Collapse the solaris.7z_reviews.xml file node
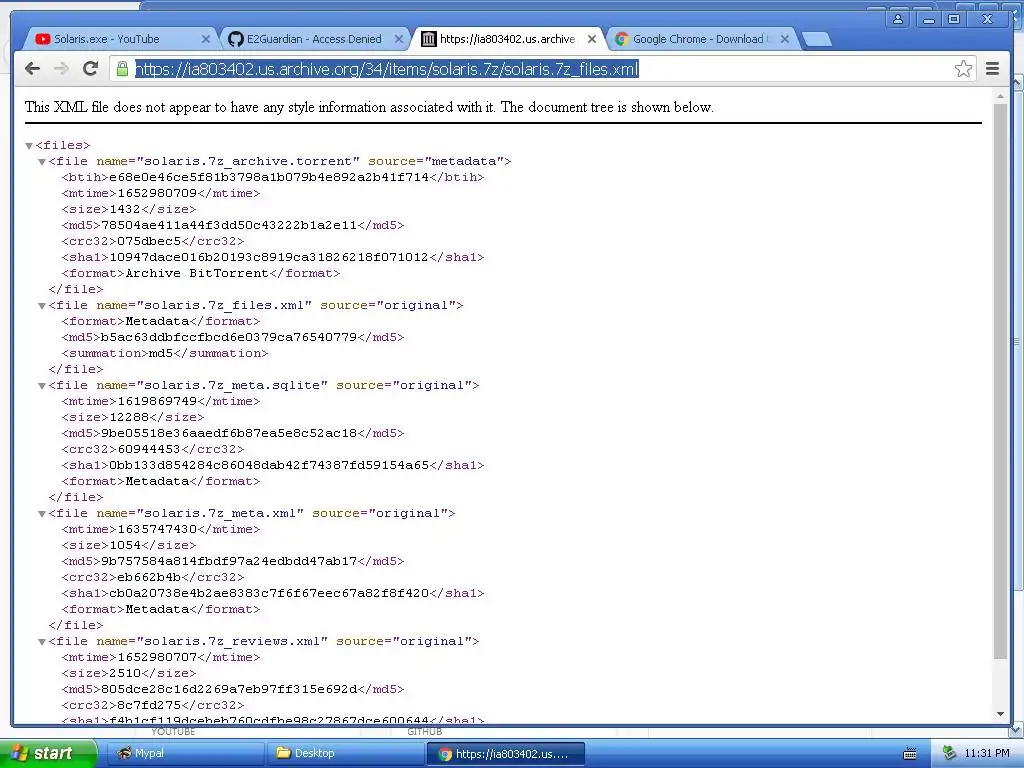Viewport: 1024px width, 768px height. (42, 641)
